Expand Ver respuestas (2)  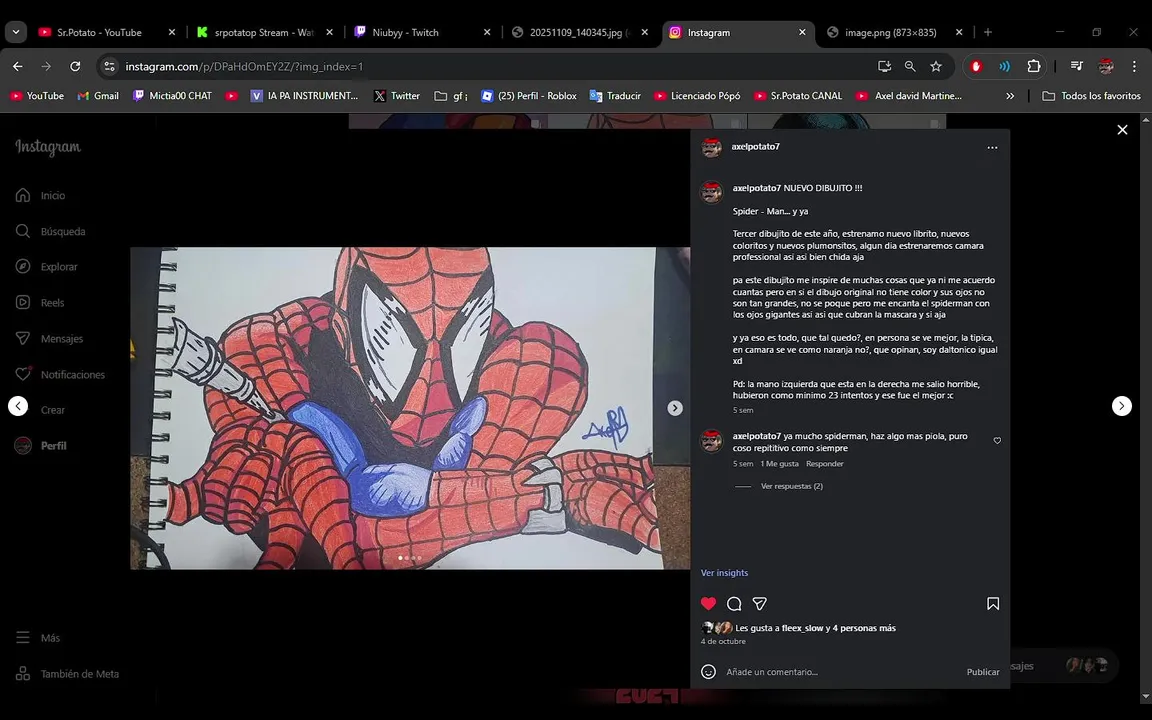pyautogui.click(x=791, y=486)
